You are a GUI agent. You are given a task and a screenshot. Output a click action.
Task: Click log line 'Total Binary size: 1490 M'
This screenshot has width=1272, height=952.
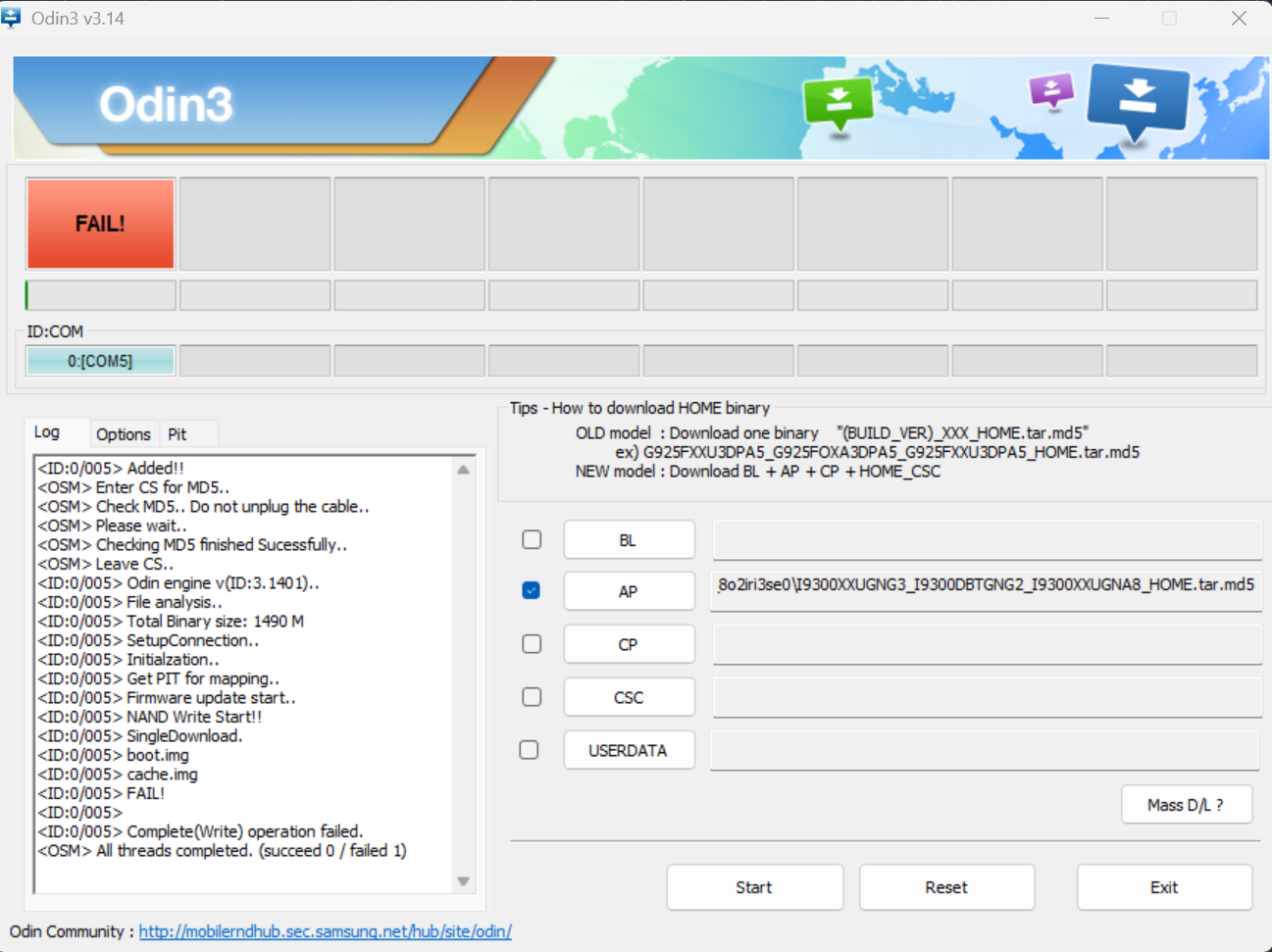click(x=171, y=621)
